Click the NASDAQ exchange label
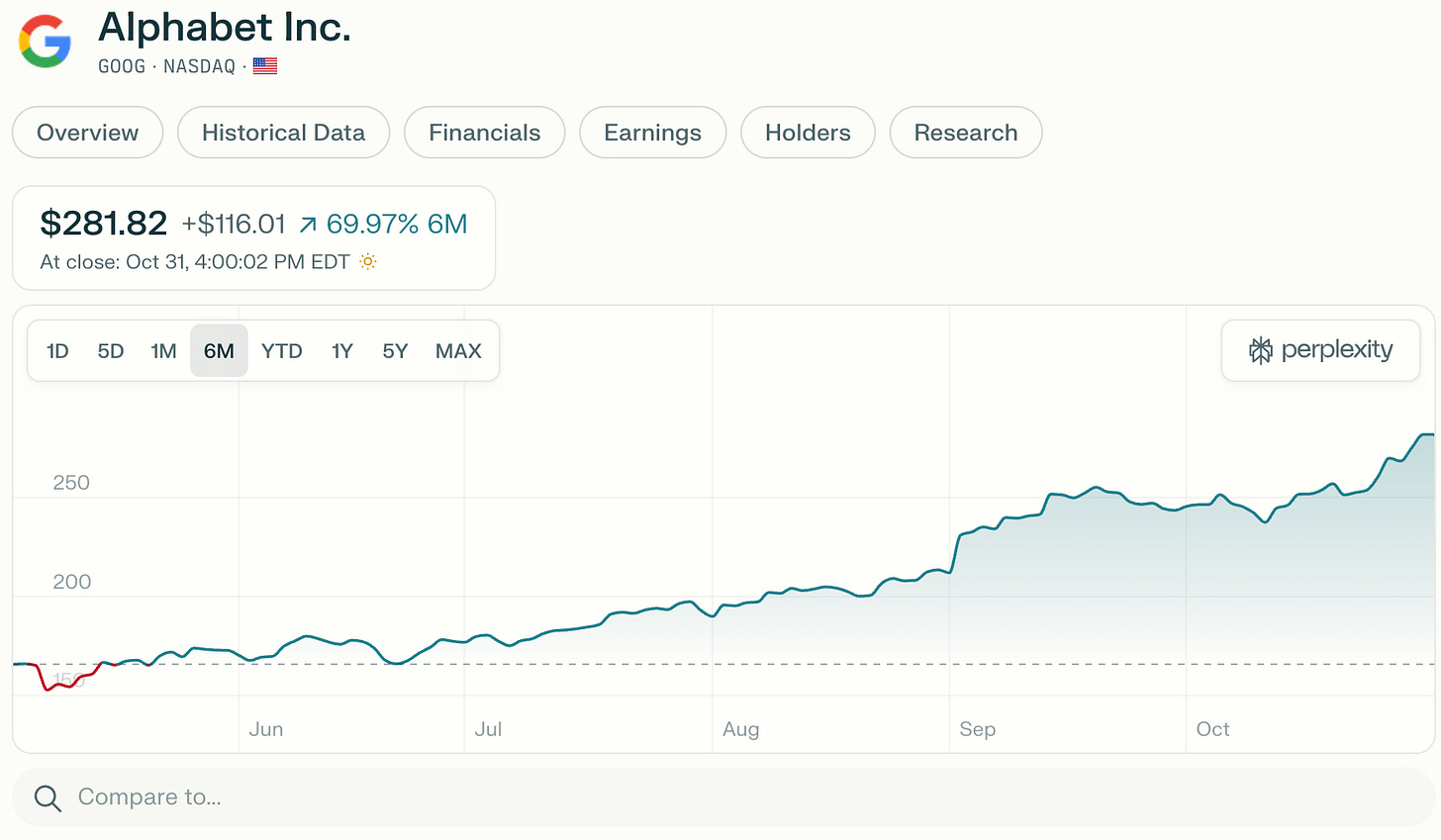The width and height of the screenshot is (1441, 840). (x=200, y=66)
